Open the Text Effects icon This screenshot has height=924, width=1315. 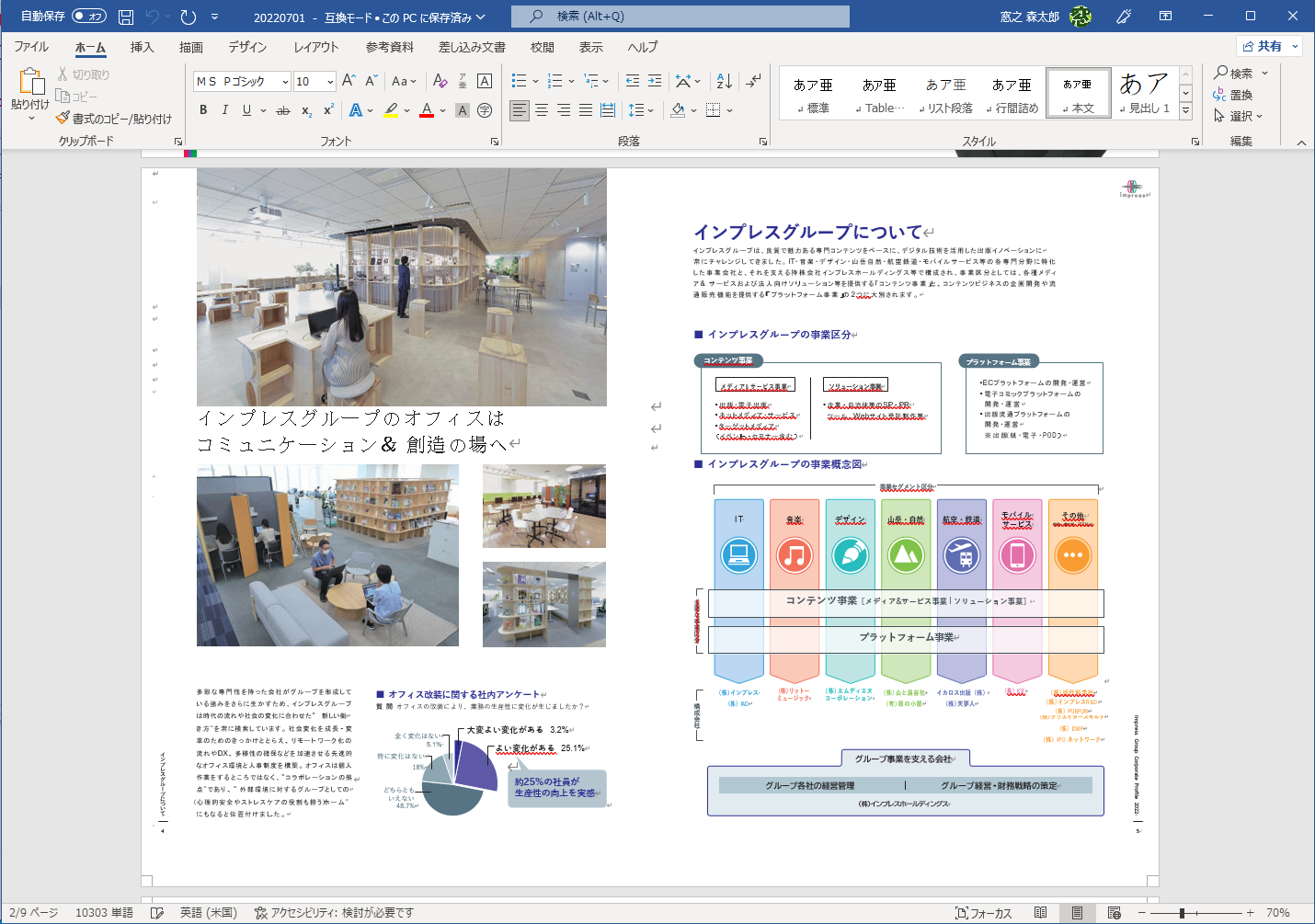pyautogui.click(x=357, y=110)
